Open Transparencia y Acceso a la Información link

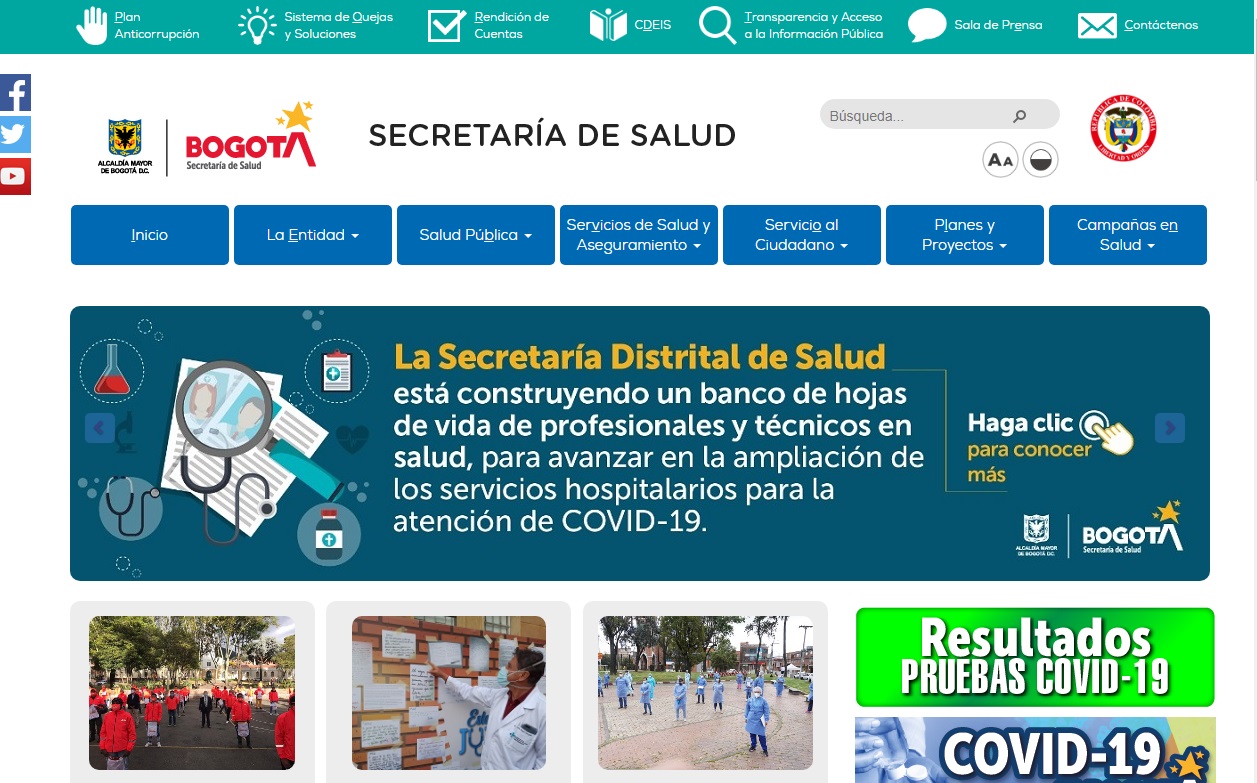point(813,26)
